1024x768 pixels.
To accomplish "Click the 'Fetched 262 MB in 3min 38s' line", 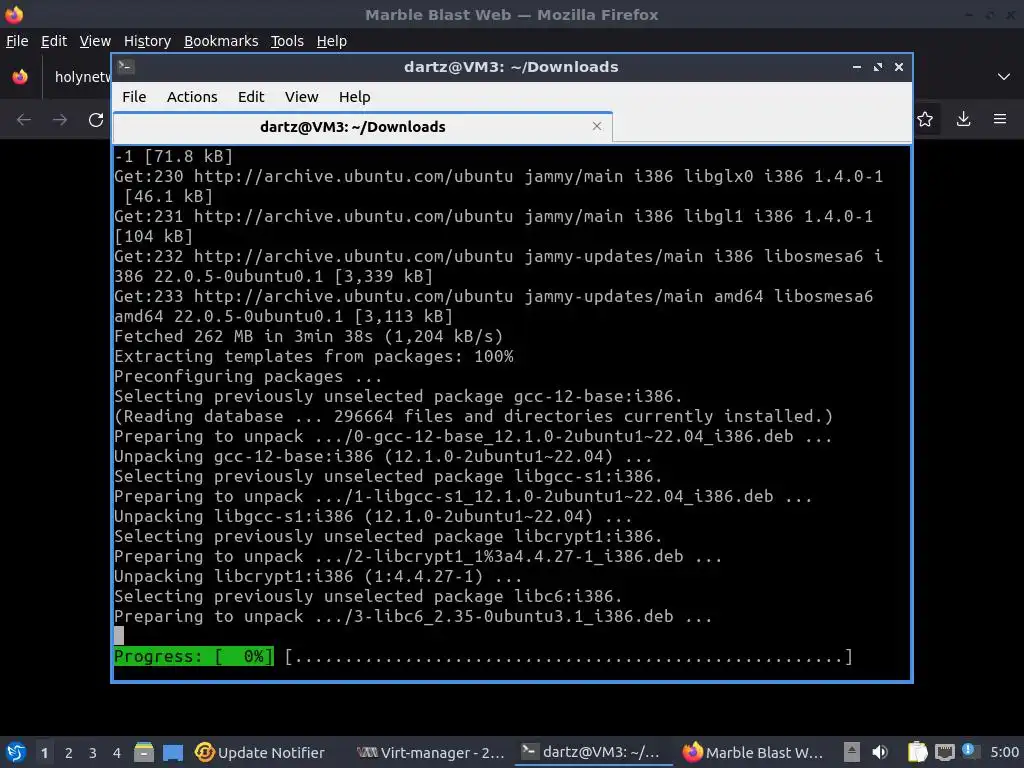I will (308, 336).
